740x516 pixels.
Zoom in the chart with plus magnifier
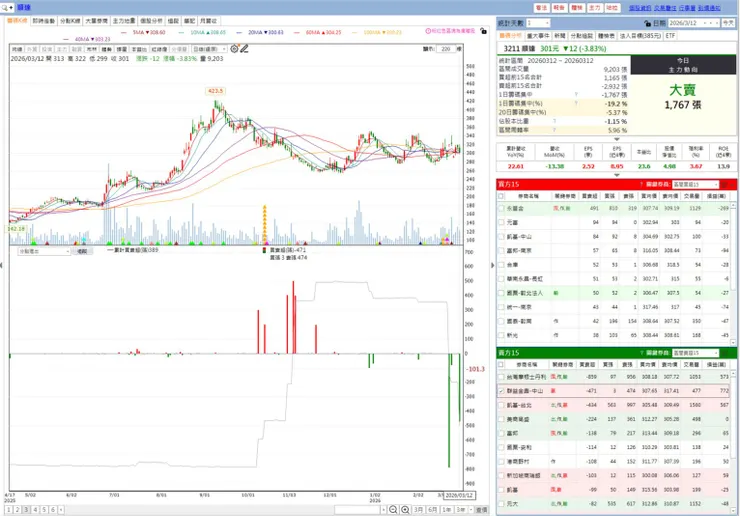(x=405, y=510)
